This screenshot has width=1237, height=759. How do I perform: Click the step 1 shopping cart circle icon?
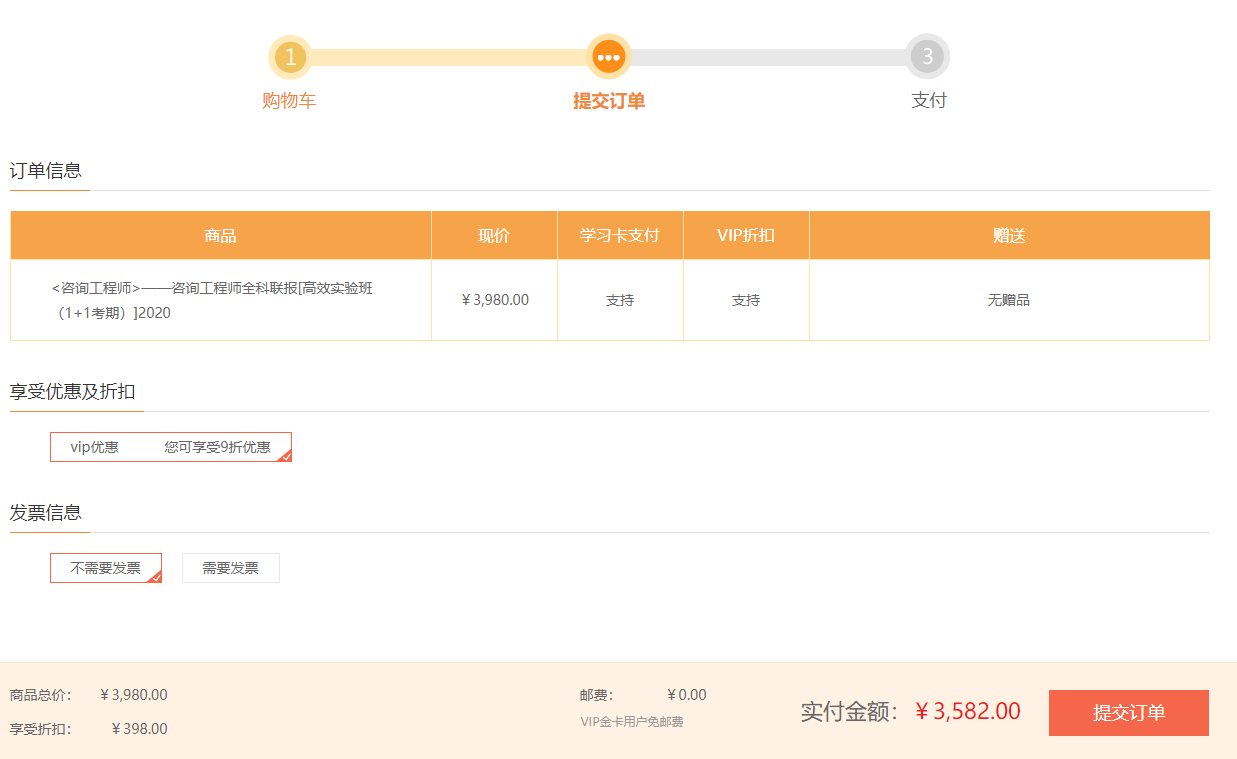pos(291,57)
